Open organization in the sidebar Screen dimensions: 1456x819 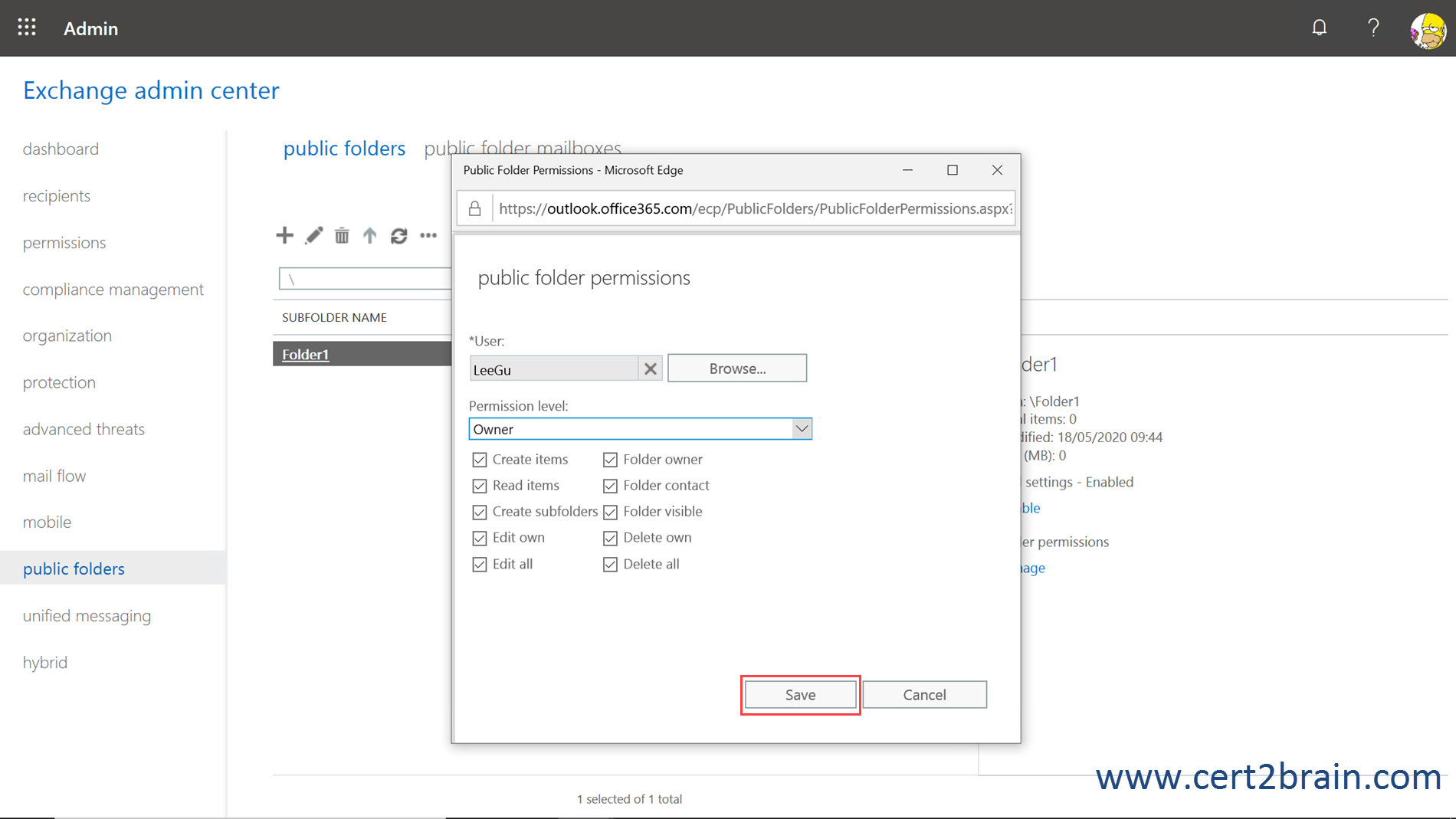point(67,336)
